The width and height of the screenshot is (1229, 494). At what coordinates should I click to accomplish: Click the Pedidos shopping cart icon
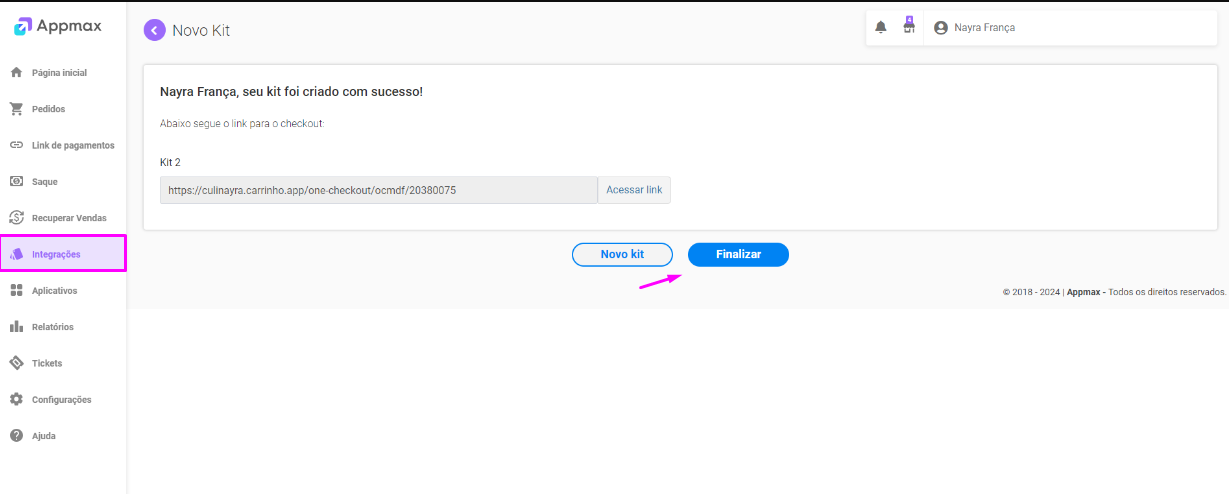(16, 109)
